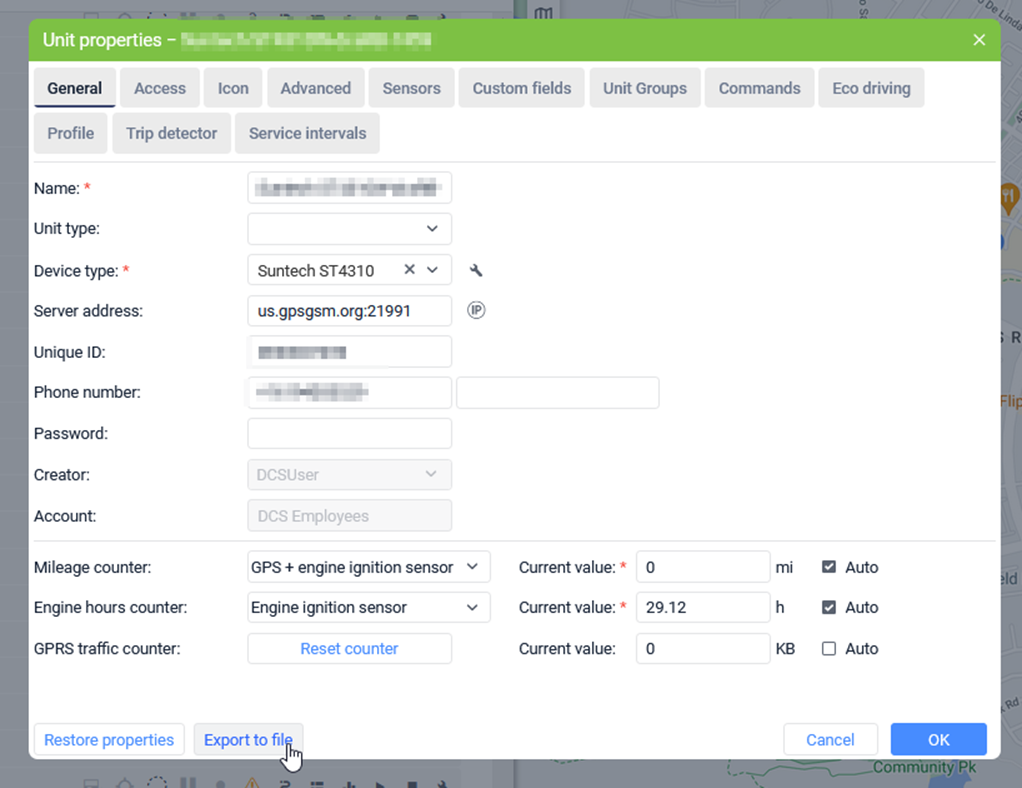Open the Mileage counter method dropdown

click(369, 567)
